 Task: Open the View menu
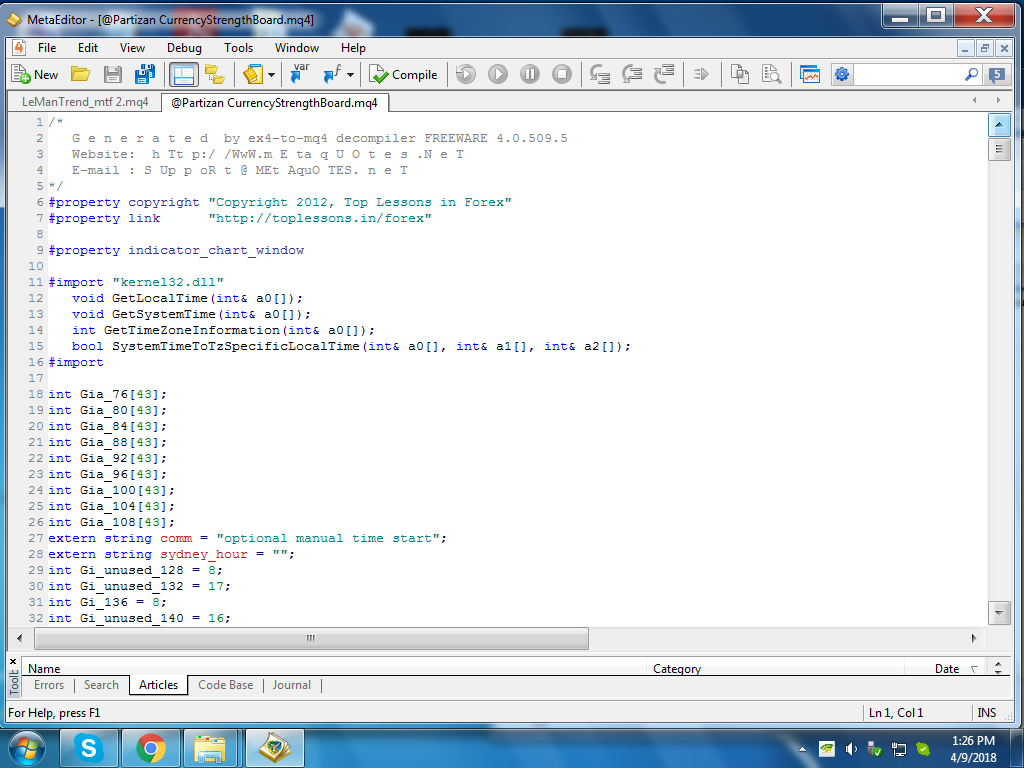coord(132,48)
